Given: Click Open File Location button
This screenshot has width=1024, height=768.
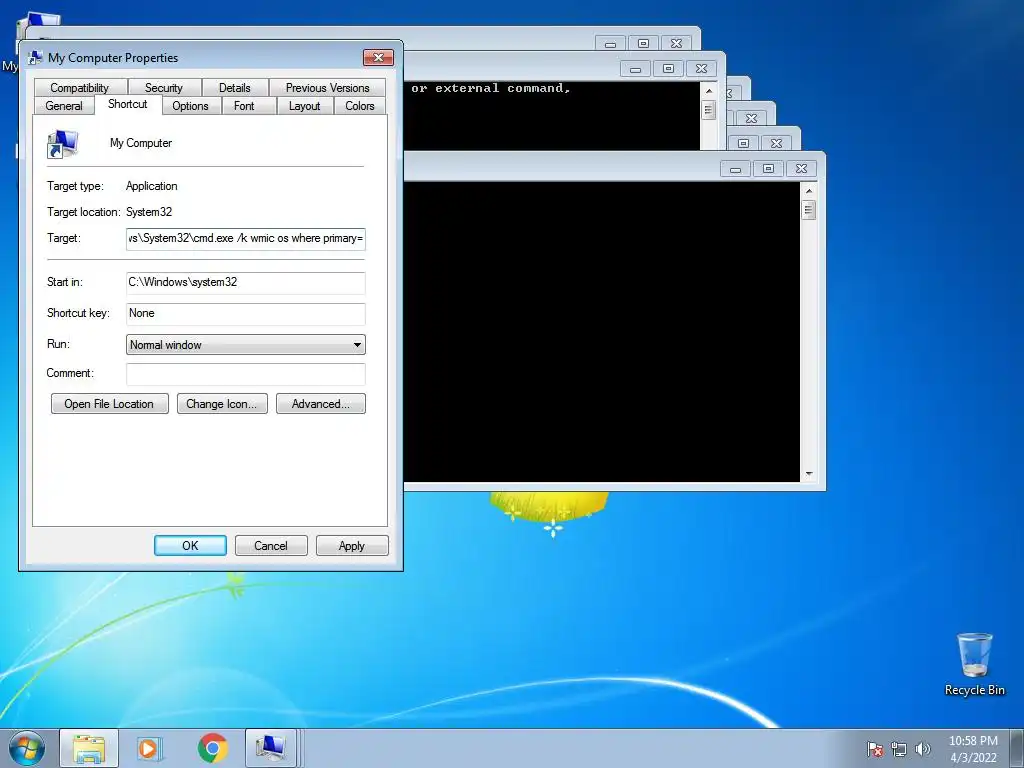Looking at the screenshot, I should 109,404.
